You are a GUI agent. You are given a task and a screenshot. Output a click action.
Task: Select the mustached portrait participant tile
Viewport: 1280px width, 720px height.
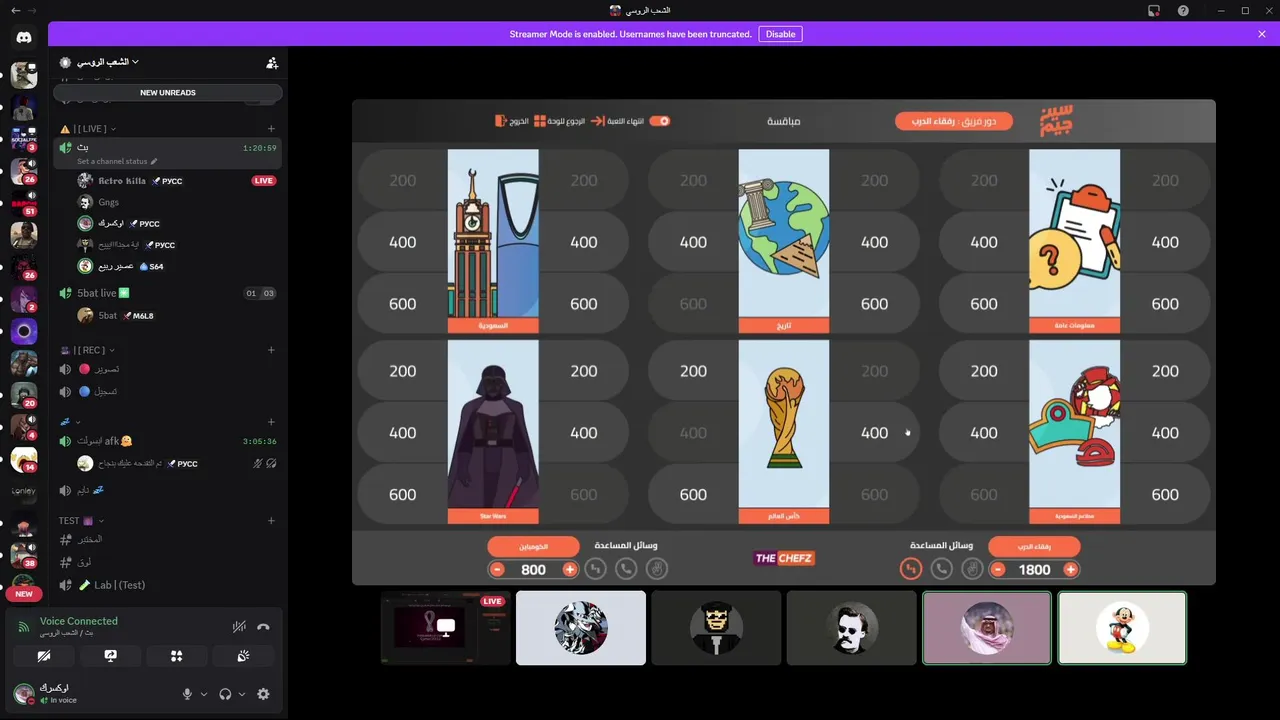coord(851,628)
